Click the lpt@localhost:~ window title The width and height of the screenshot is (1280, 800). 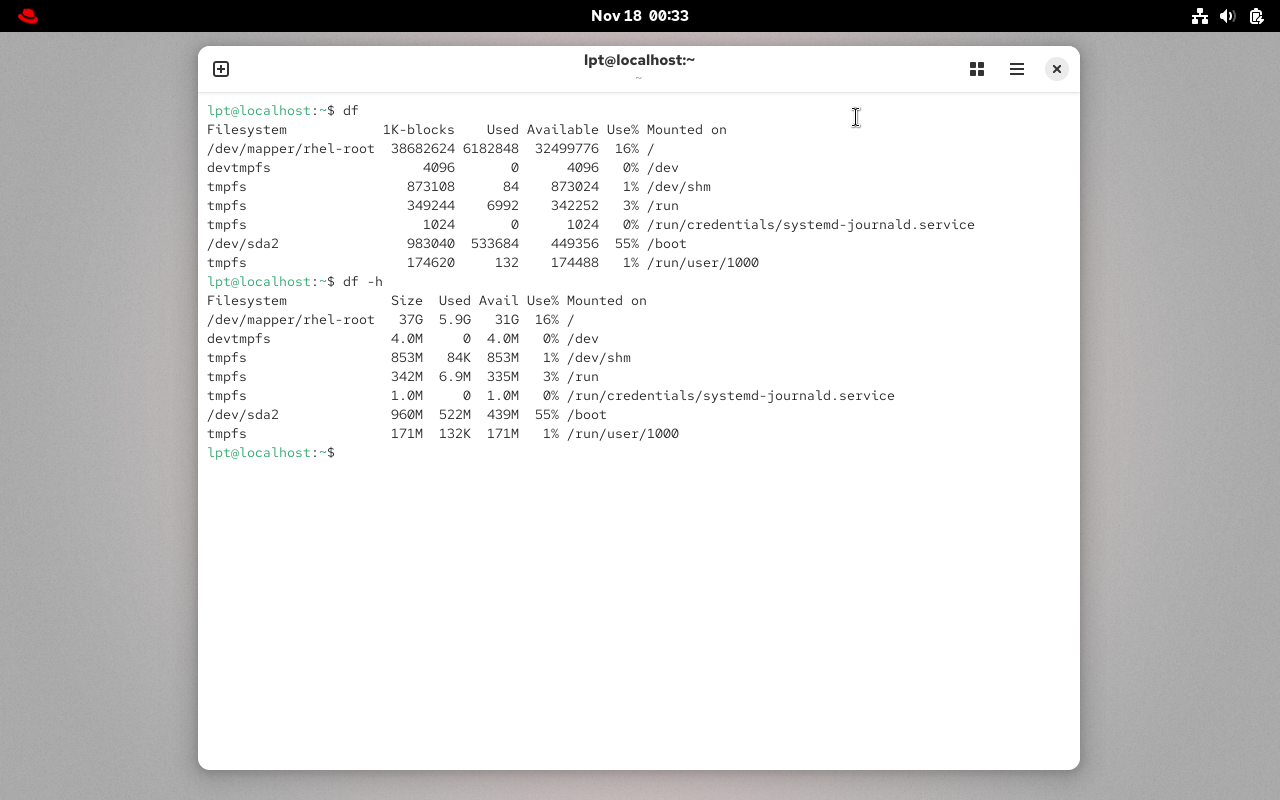[x=639, y=60]
